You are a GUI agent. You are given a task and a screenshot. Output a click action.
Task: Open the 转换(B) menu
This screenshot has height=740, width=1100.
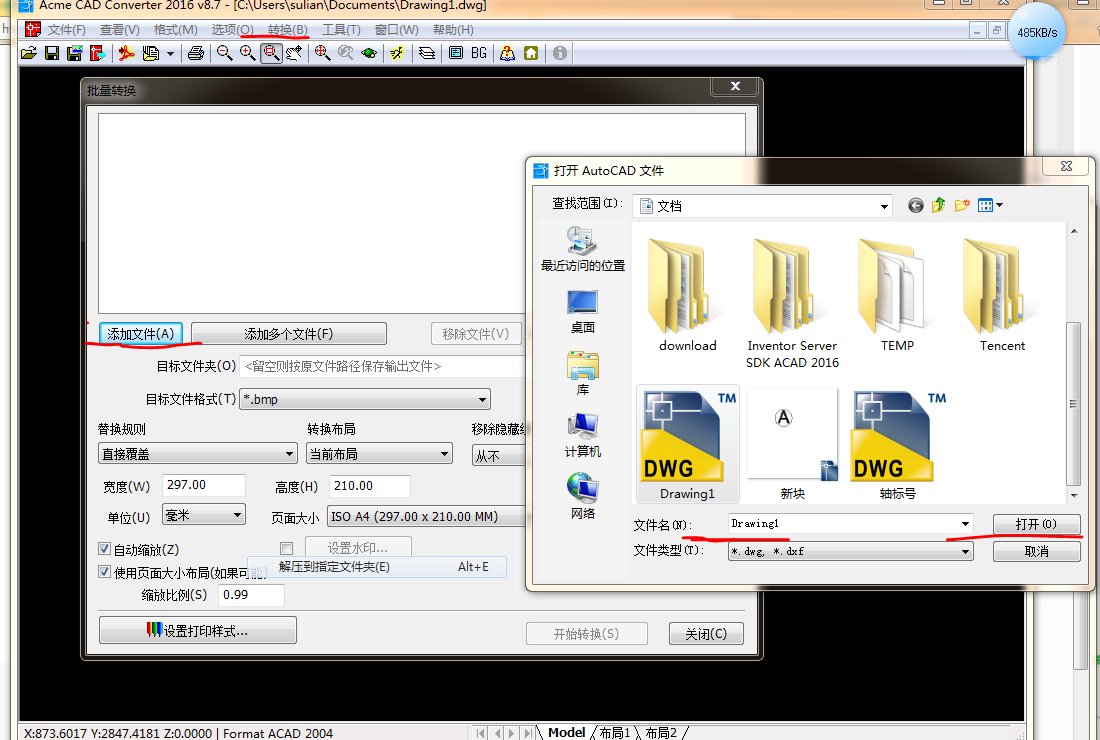click(288, 30)
